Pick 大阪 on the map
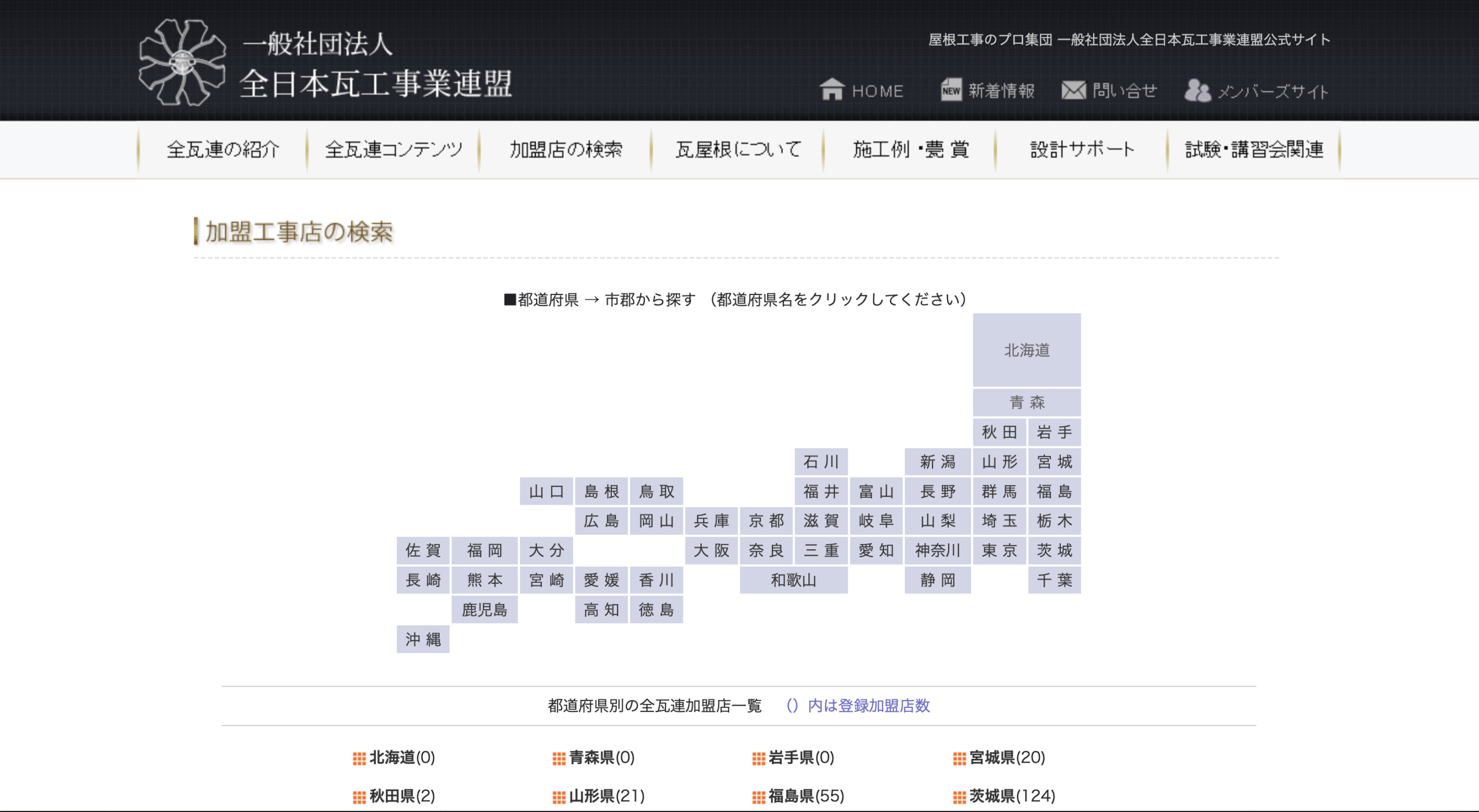 [x=711, y=550]
